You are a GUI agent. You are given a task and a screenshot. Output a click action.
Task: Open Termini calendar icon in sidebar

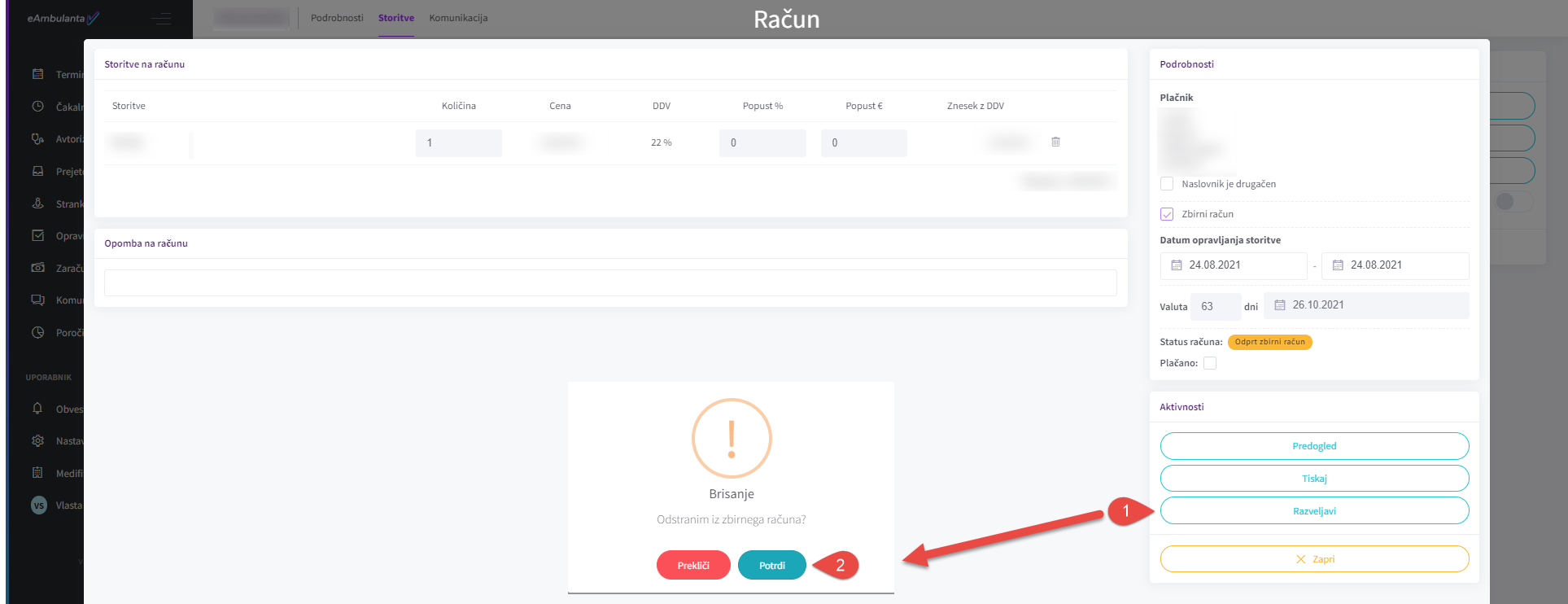pyautogui.click(x=37, y=74)
